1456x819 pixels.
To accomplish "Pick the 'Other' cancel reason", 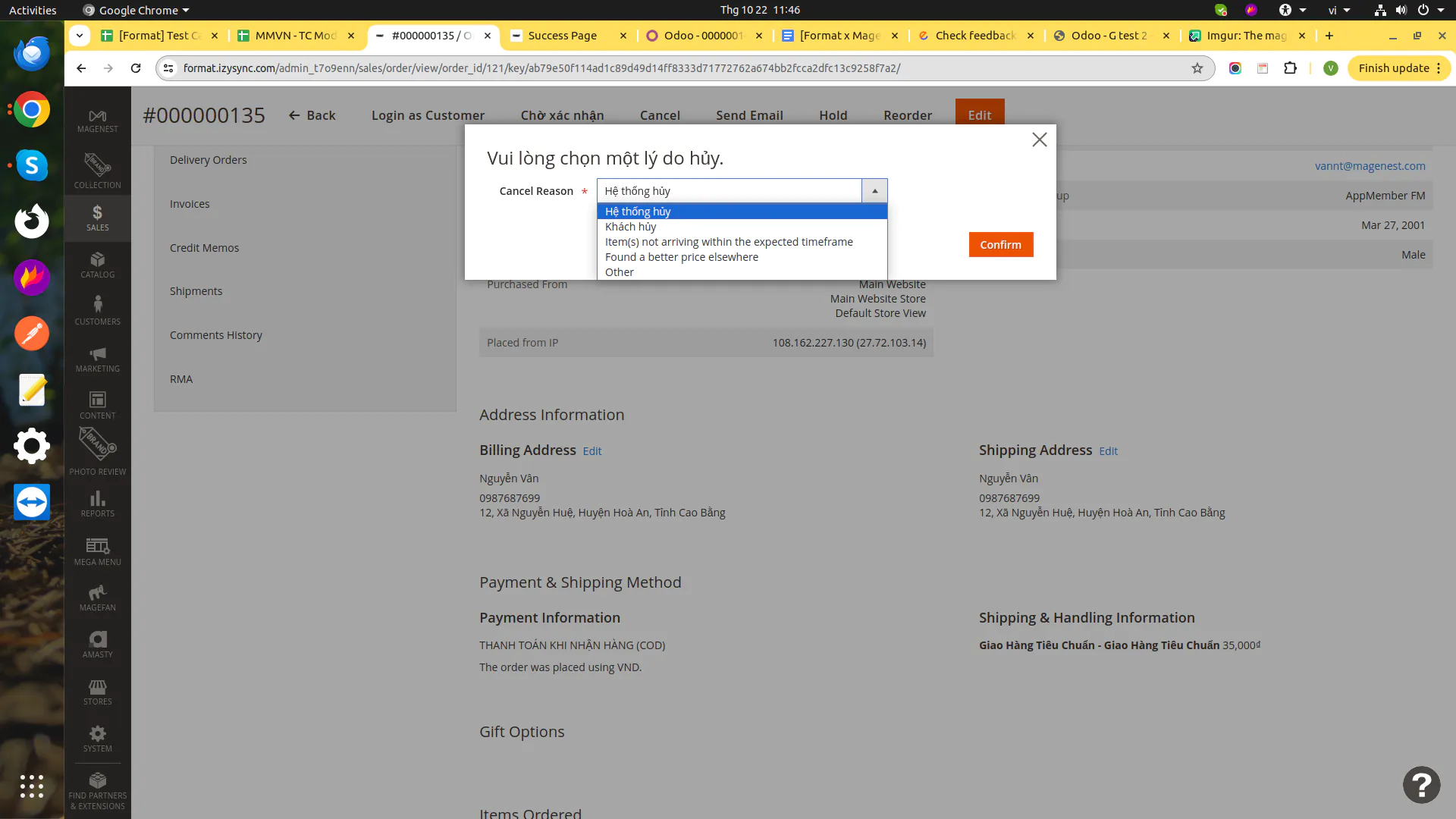I will [x=619, y=272].
